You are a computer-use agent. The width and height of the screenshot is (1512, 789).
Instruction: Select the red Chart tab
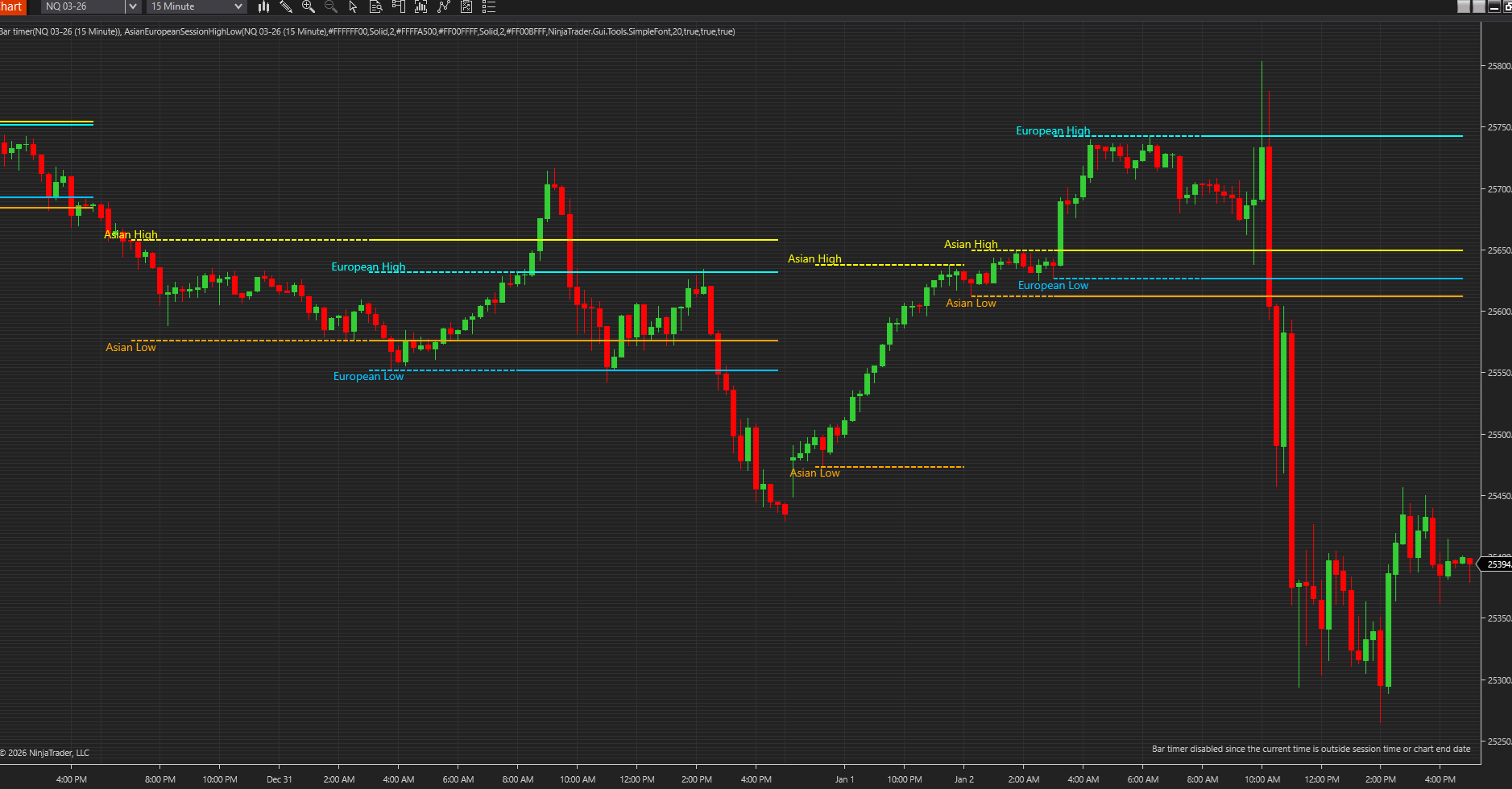pos(13,6)
